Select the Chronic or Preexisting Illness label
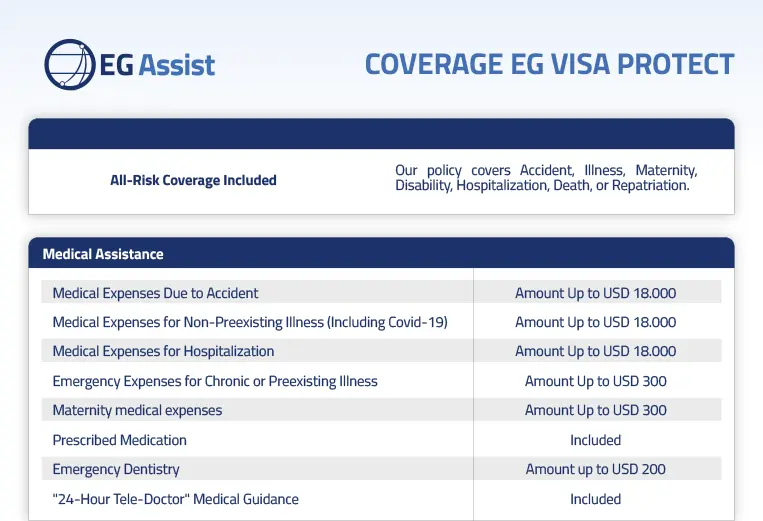This screenshot has width=763, height=521. pyautogui.click(x=215, y=381)
